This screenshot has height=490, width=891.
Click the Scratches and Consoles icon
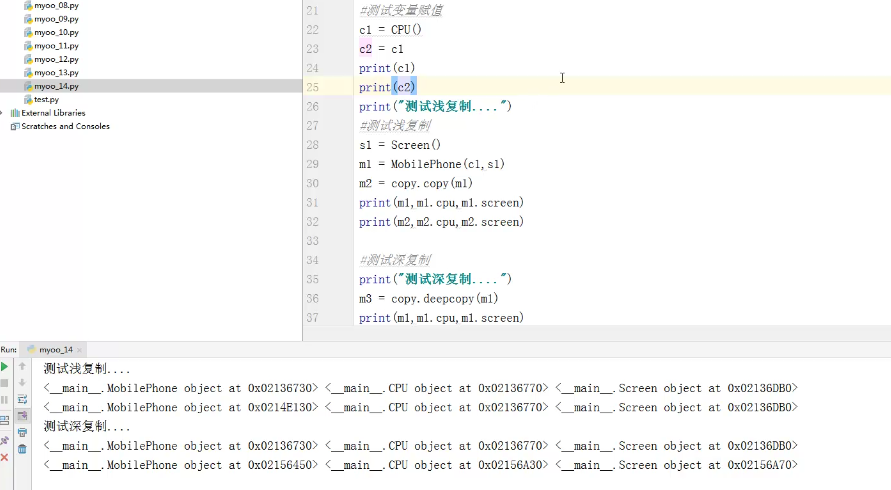point(15,126)
